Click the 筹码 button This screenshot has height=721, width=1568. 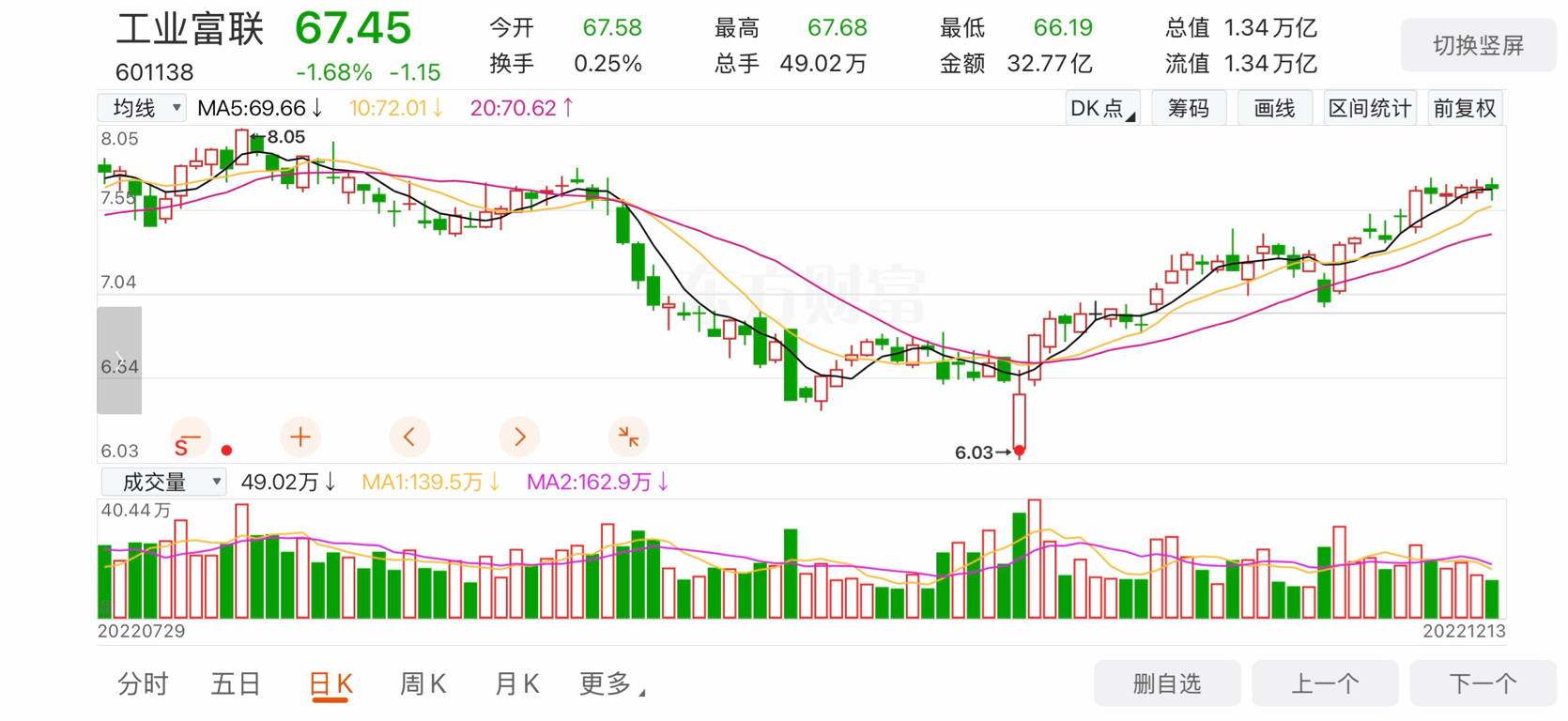tap(1189, 108)
